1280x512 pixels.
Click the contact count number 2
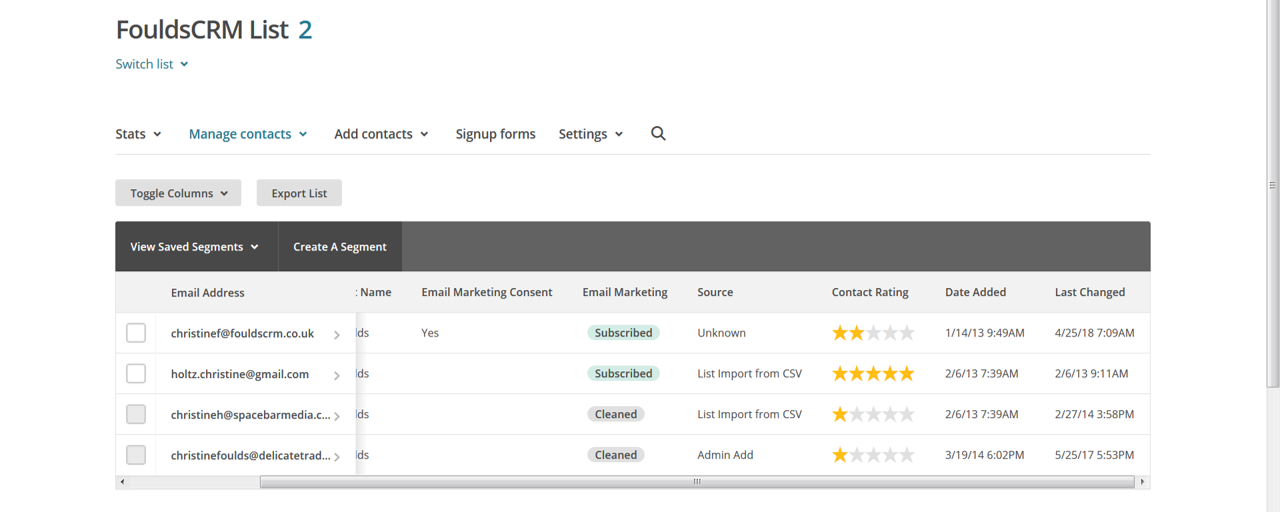[305, 30]
